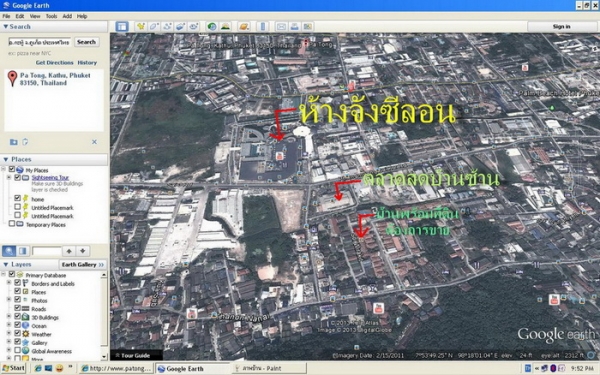Click the search query input field
This screenshot has width=600, height=375.
pyautogui.click(x=40, y=42)
